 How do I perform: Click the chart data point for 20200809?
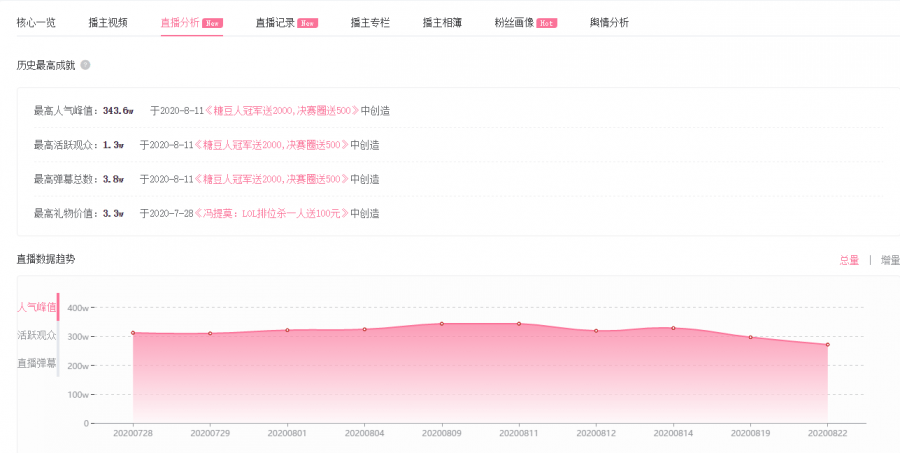[x=442, y=323]
